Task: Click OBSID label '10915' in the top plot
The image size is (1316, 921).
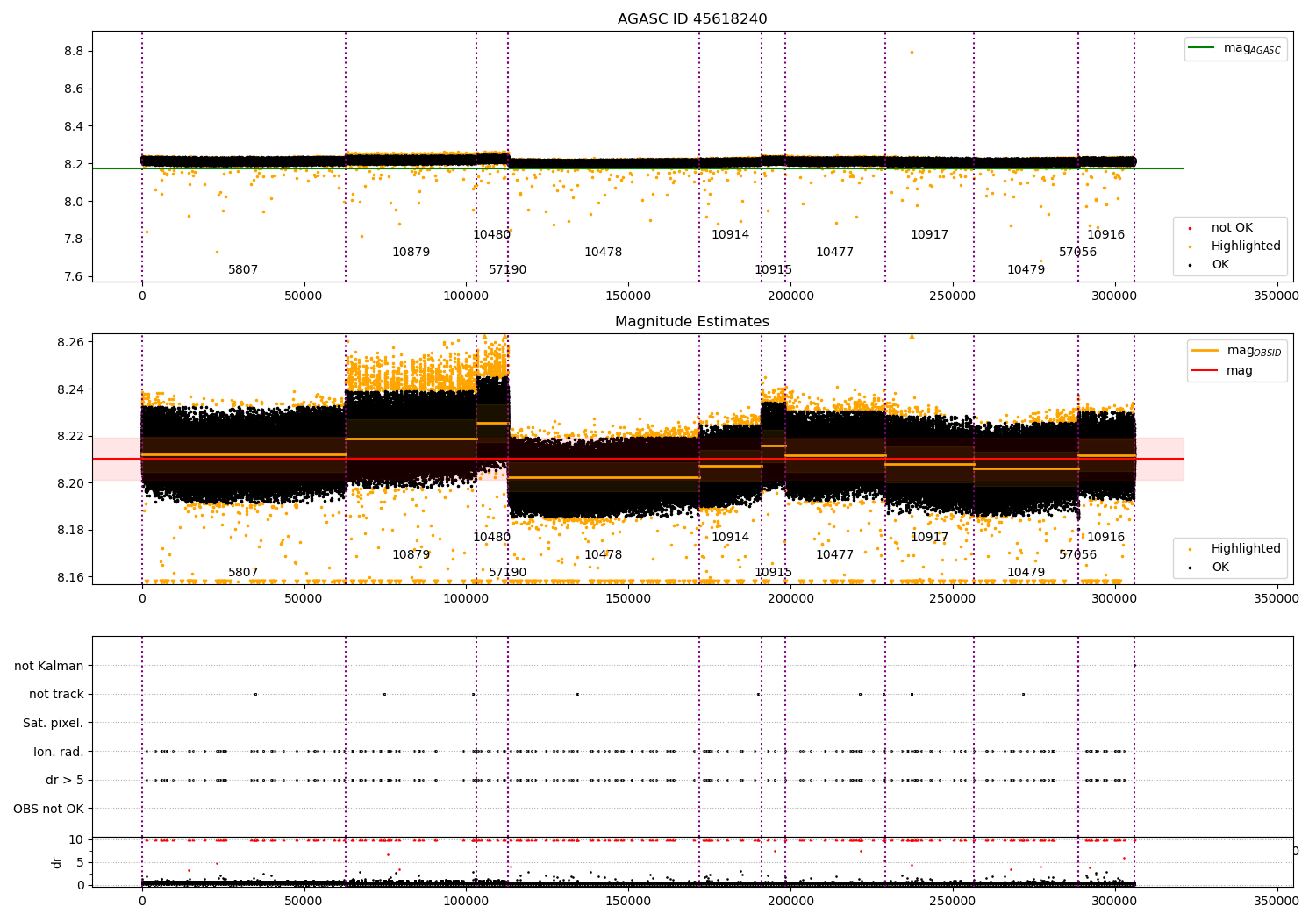Action: 773,270
